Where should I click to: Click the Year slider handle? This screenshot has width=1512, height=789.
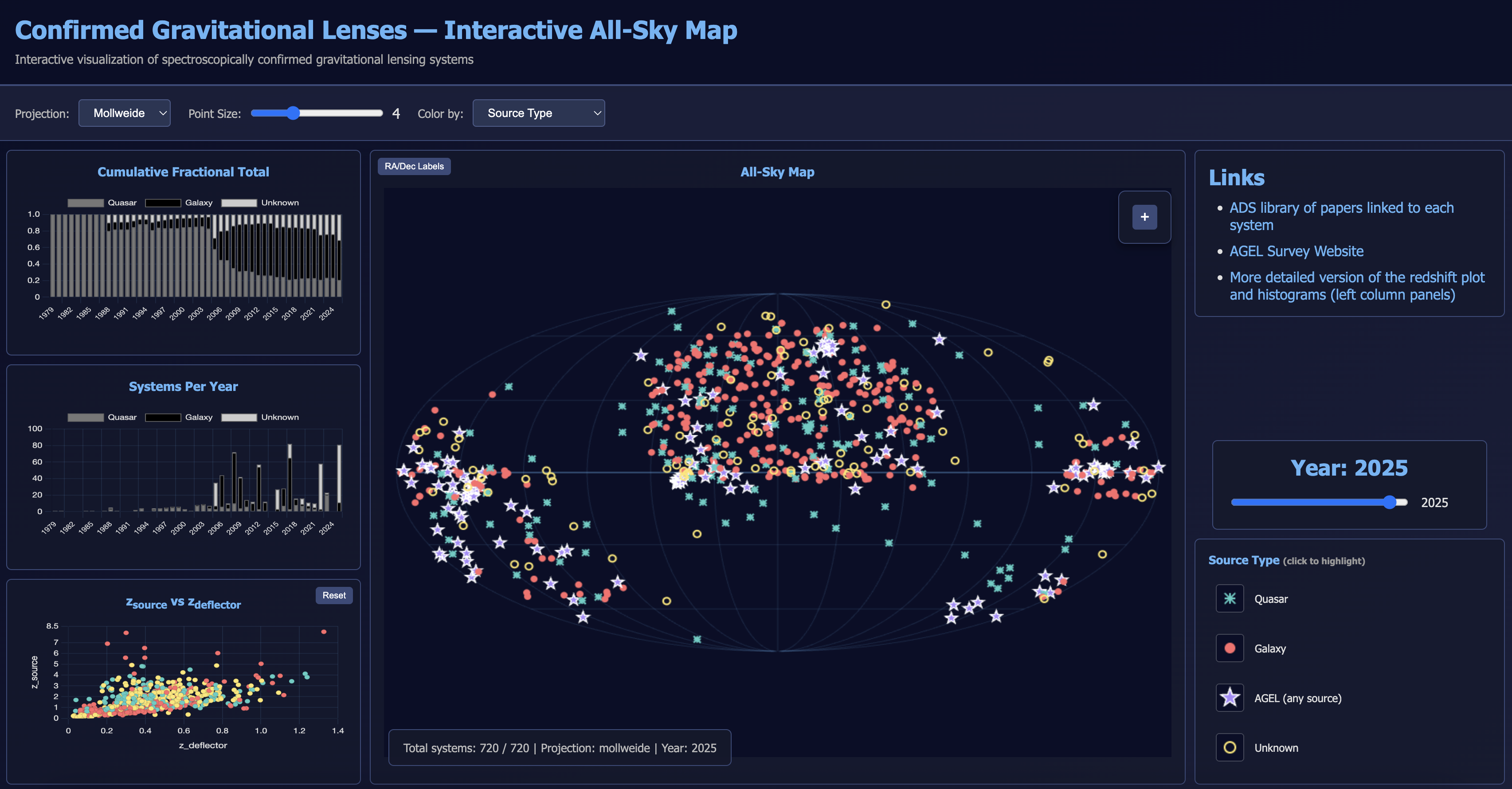point(1389,502)
